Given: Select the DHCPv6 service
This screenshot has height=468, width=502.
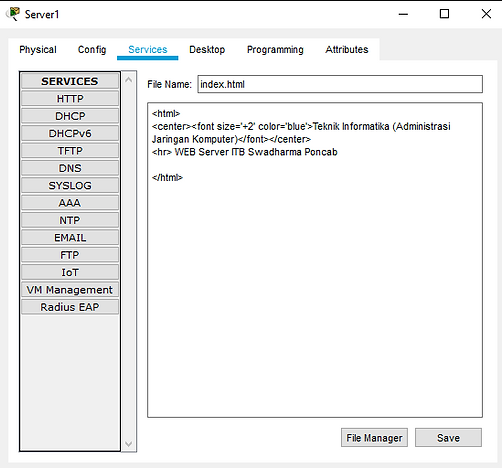Looking at the screenshot, I should [x=70, y=133].
